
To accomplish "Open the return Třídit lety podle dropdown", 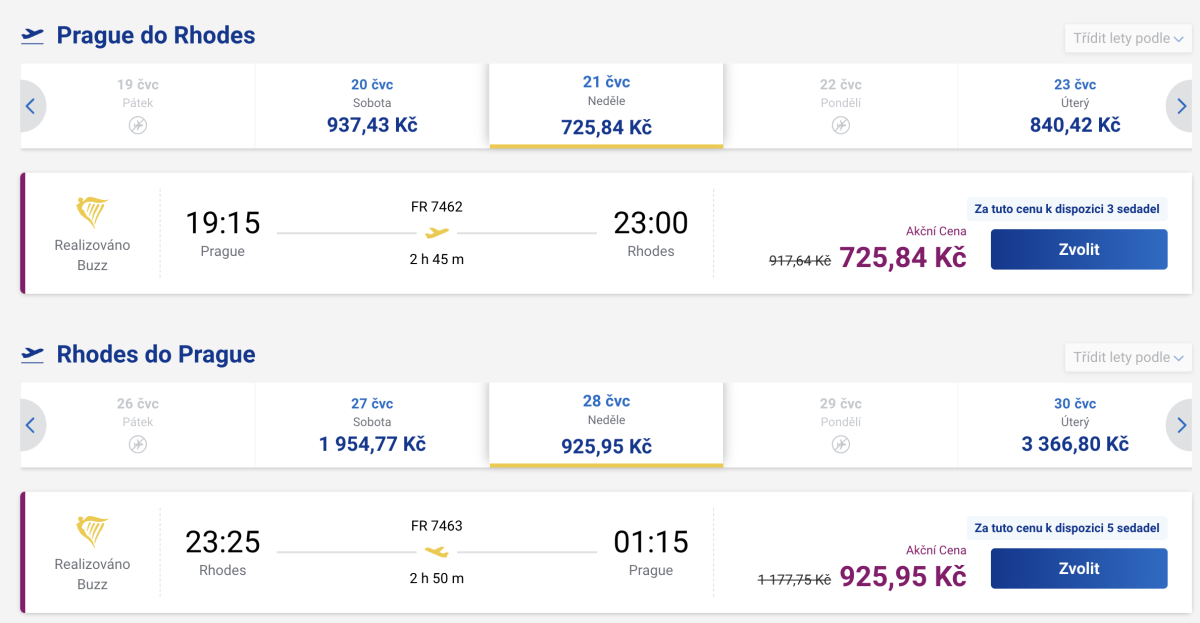I will tap(1127, 357).
